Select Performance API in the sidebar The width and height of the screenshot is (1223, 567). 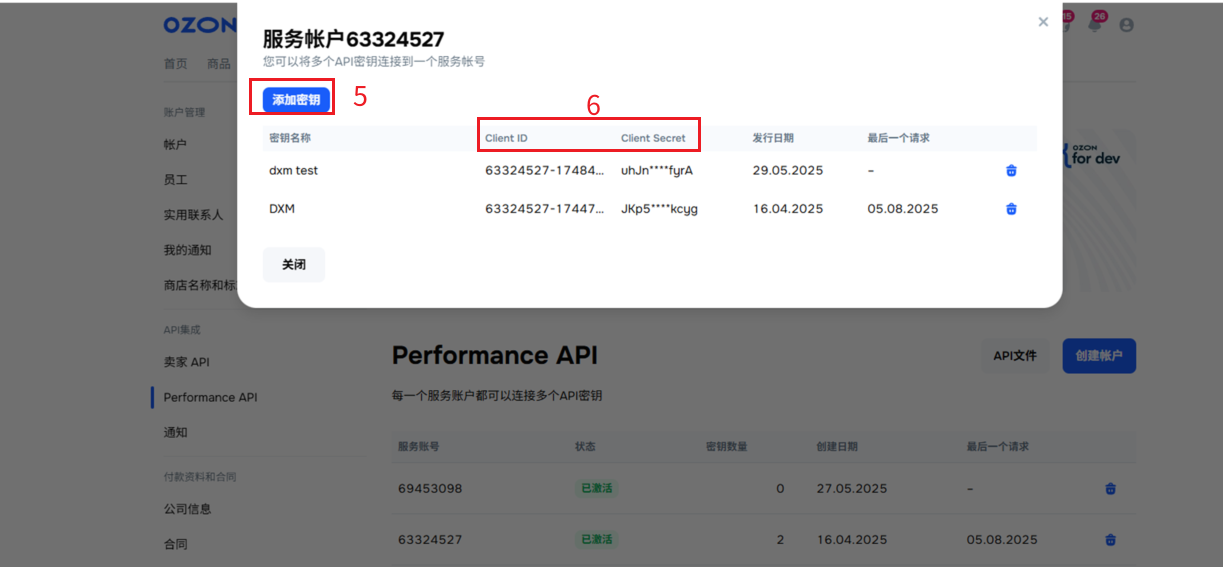[x=210, y=397]
